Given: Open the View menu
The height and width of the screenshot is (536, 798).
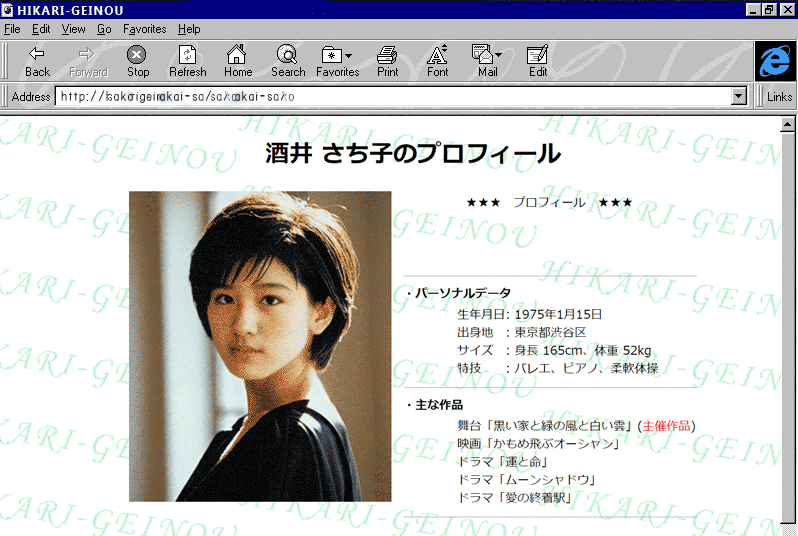Looking at the screenshot, I should 73,29.
